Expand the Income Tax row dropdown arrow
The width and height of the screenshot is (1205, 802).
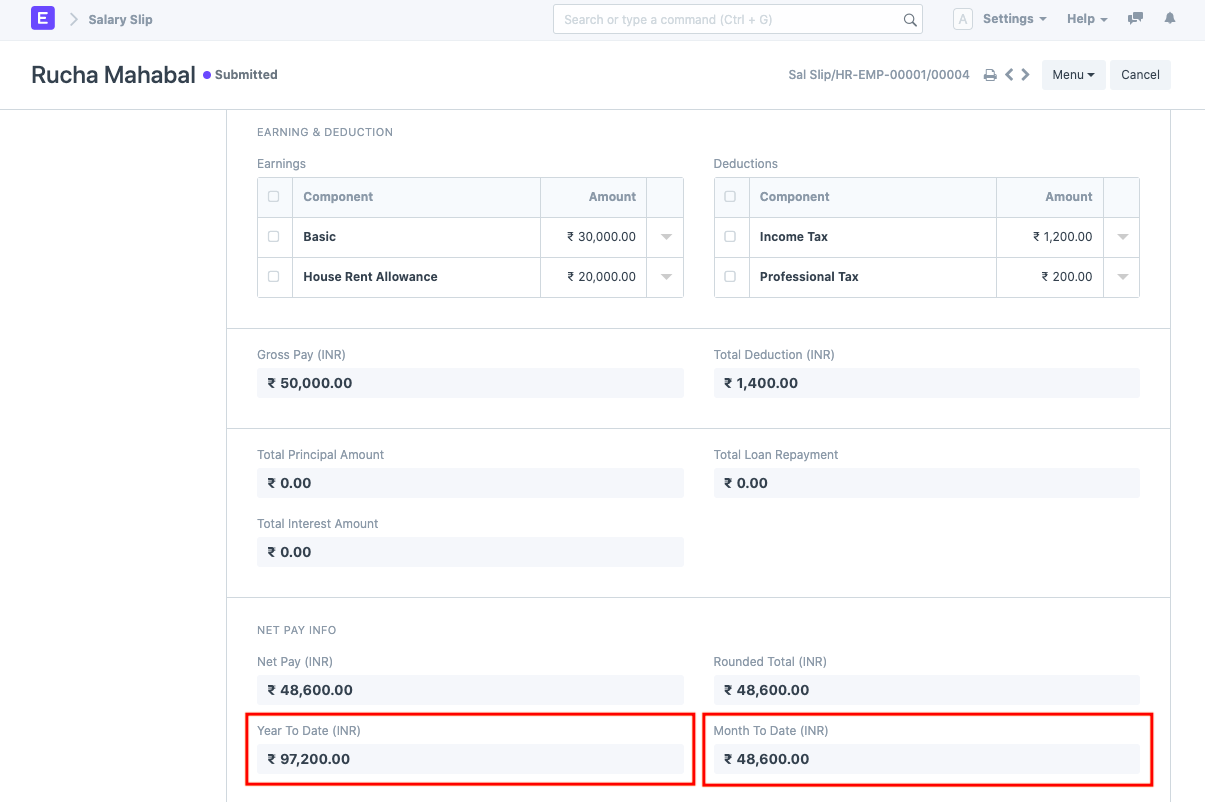(1122, 237)
